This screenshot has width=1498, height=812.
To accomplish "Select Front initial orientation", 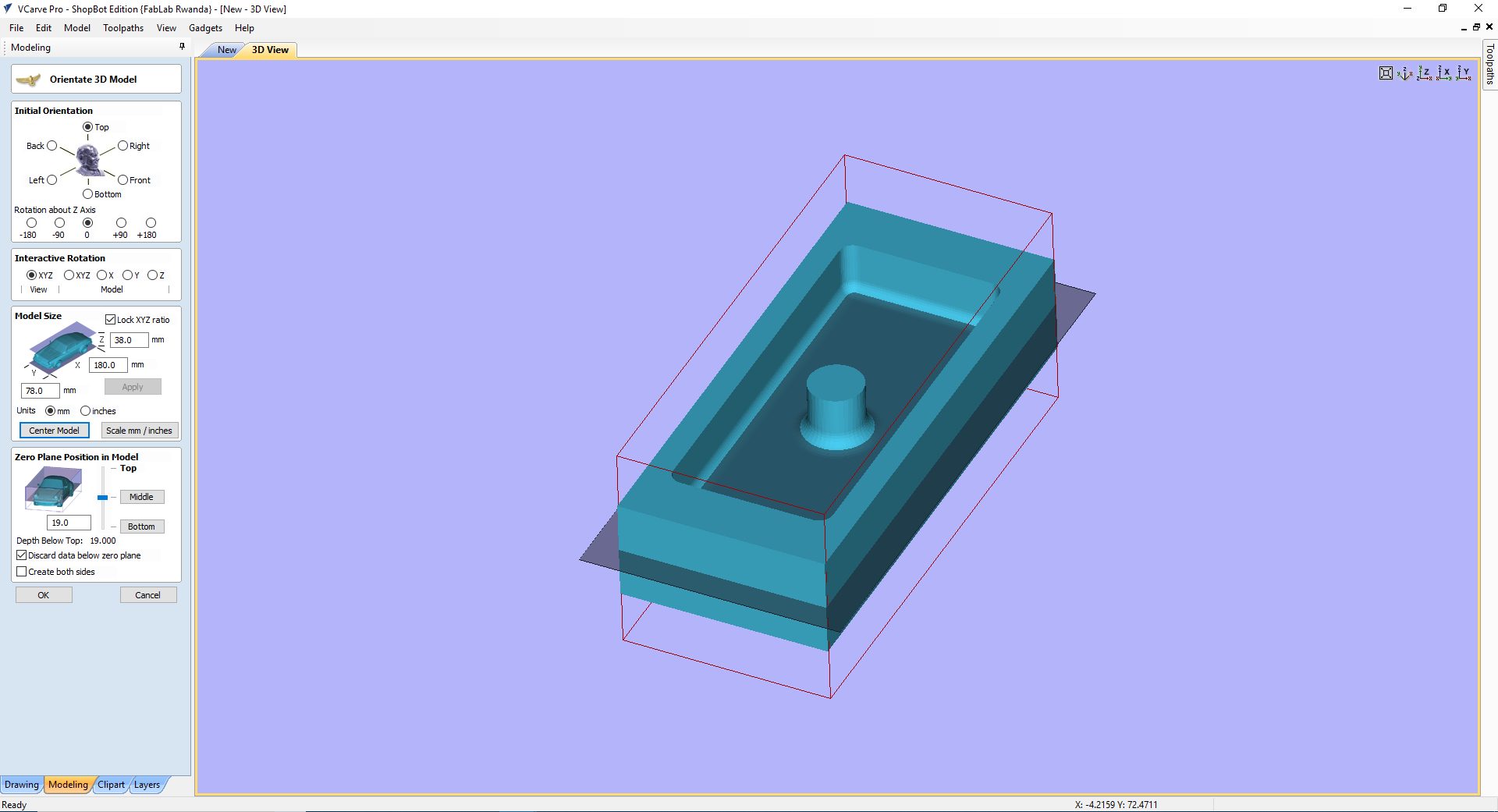I will pos(122,180).
